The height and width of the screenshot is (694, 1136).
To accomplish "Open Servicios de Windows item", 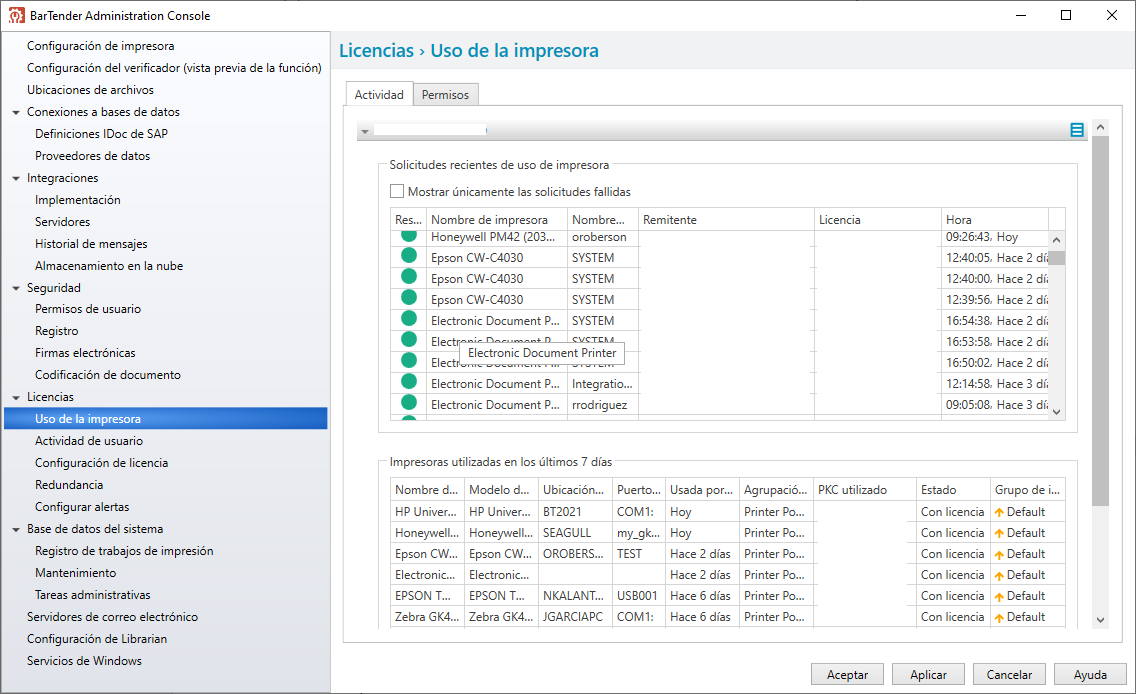I will [x=84, y=661].
